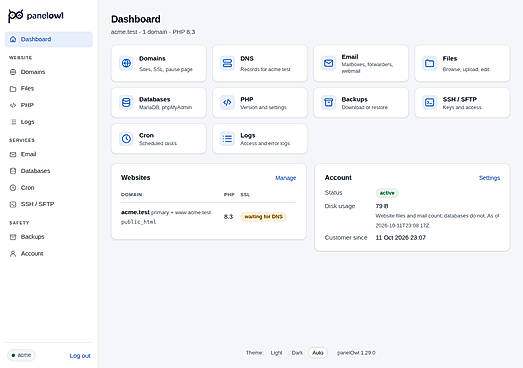Click the folder icon on Files card
This screenshot has height=368, width=523.
pos(430,63)
